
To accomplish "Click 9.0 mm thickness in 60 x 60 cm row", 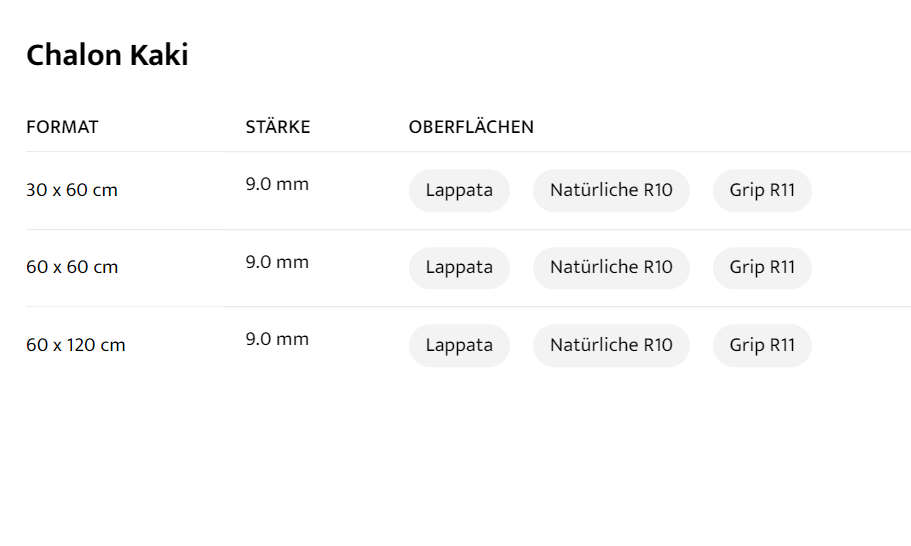I will click(x=277, y=262).
